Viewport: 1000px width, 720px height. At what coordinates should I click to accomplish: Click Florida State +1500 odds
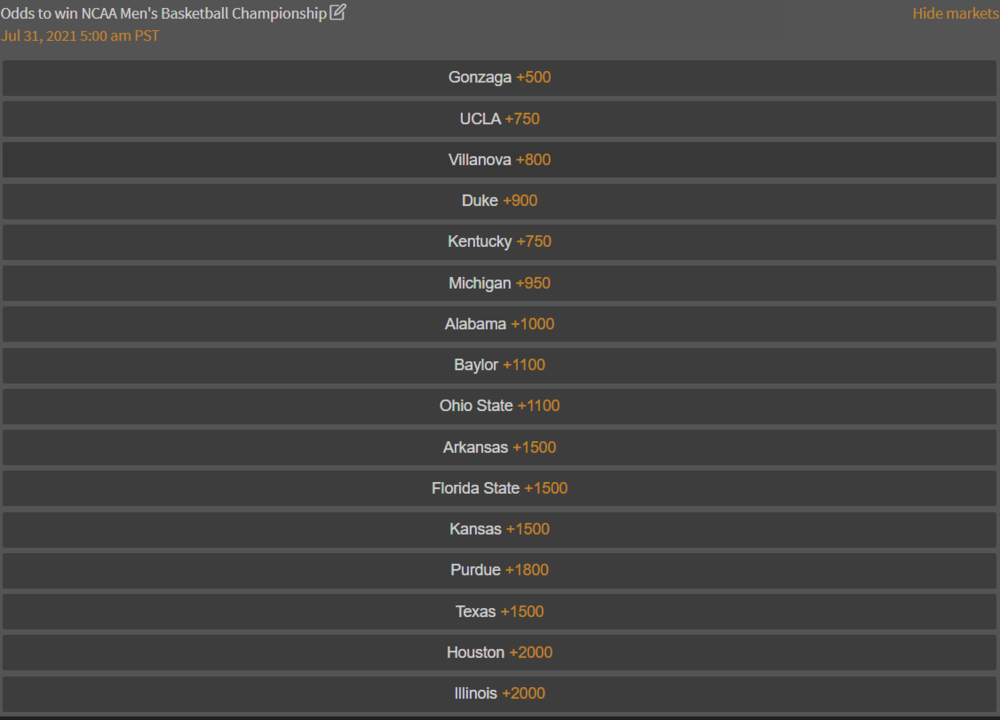(x=499, y=488)
